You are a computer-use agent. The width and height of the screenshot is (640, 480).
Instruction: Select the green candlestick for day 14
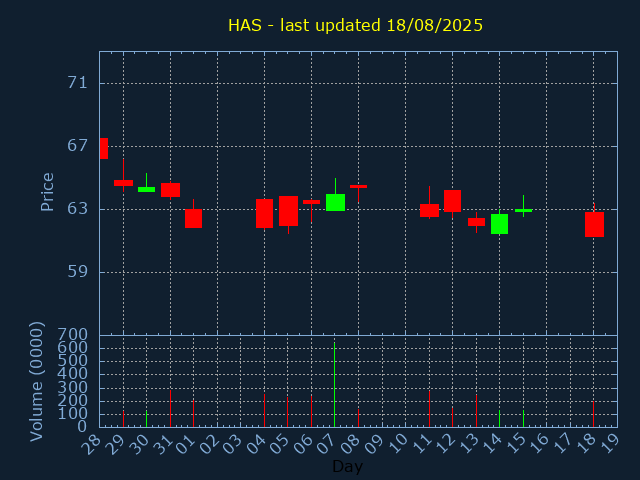pyautogui.click(x=500, y=224)
